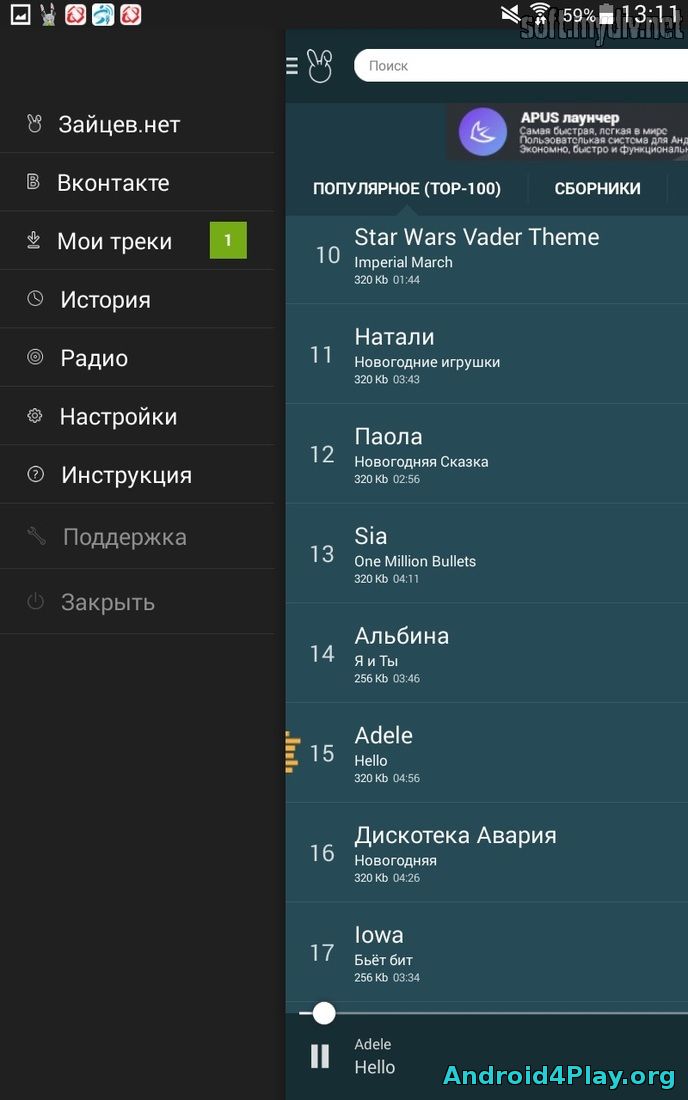Open Настройки gear settings
Viewport: 688px width, 1100px height.
click(137, 416)
